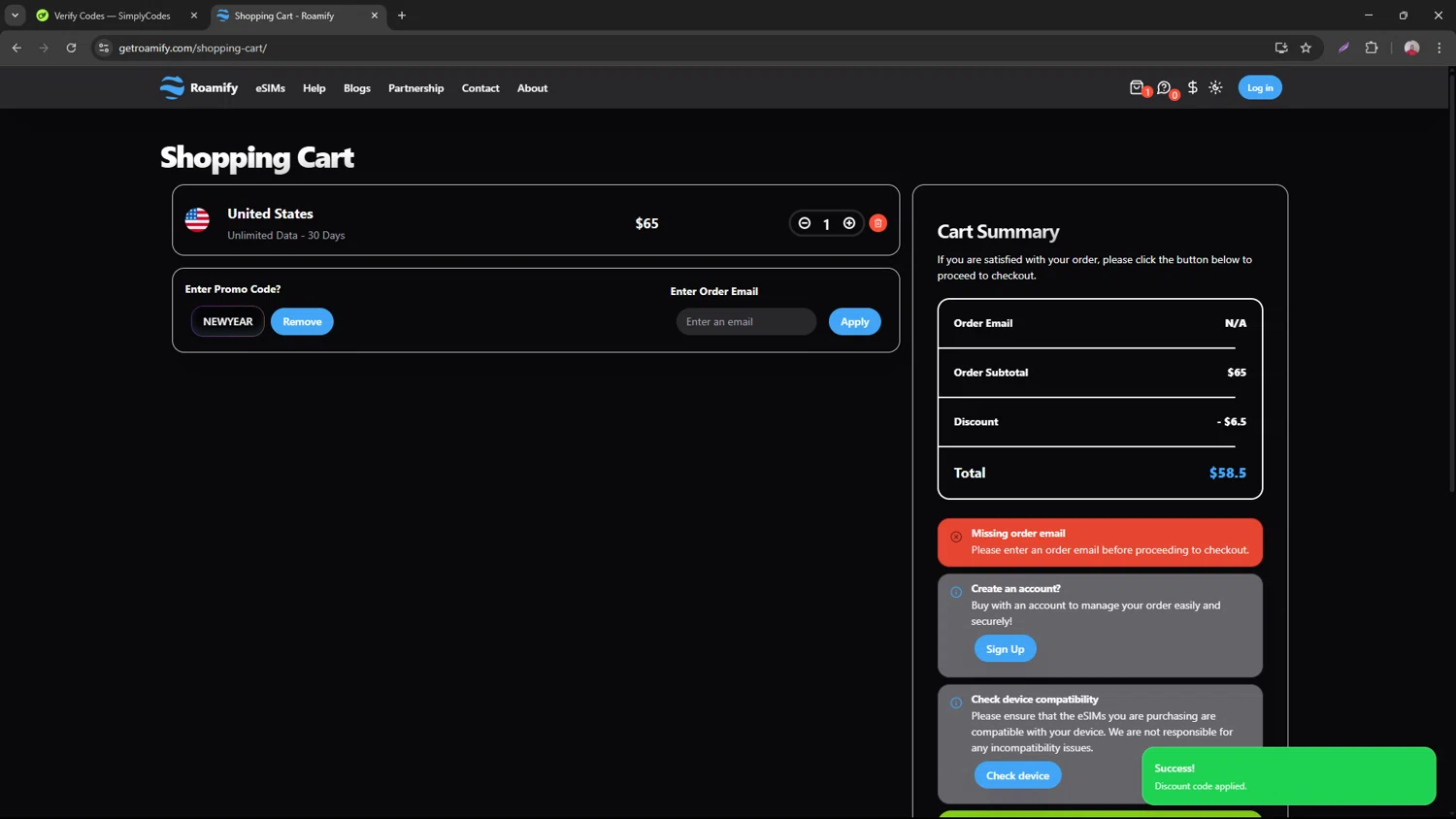Apply the order email
This screenshot has height=819, width=1456.
point(854,321)
